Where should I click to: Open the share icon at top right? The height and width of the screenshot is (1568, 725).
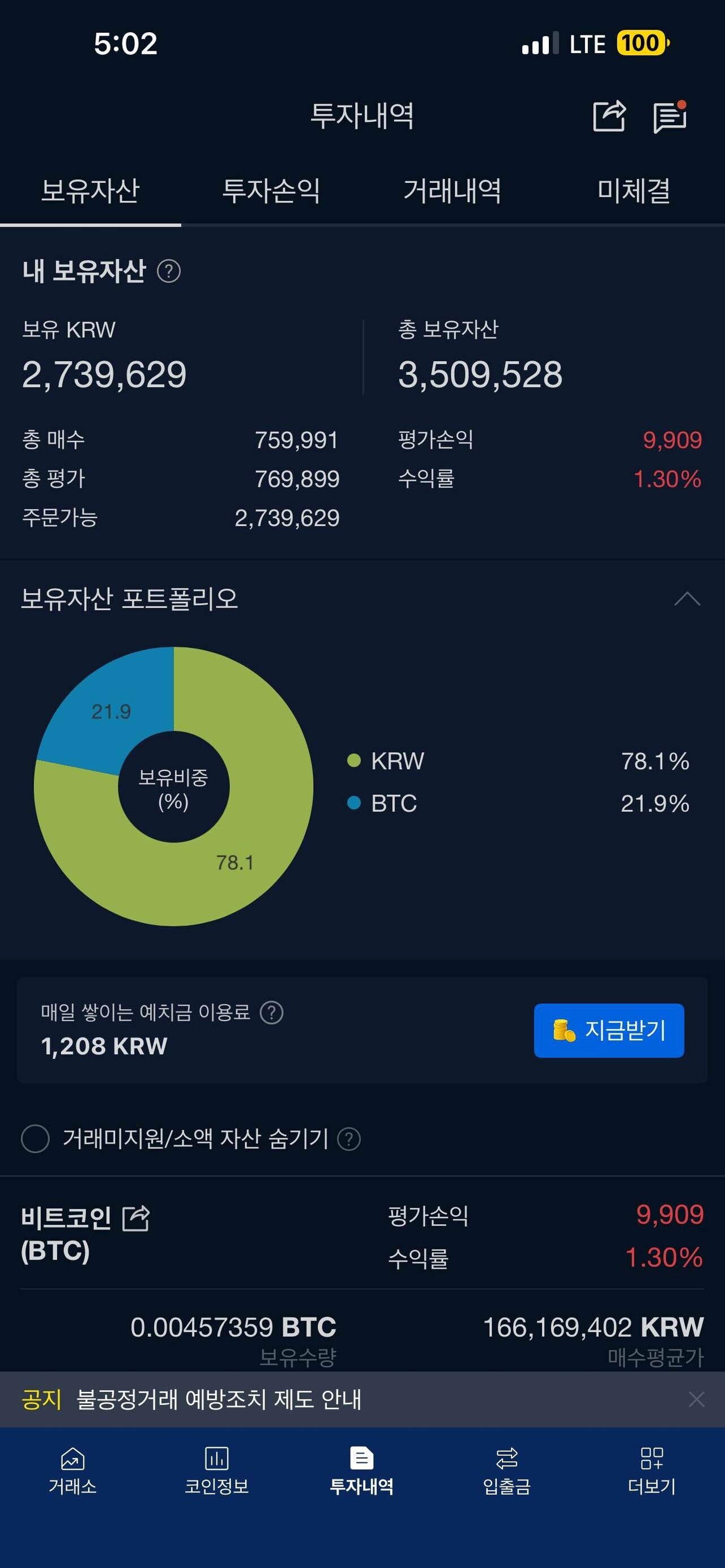(610, 117)
